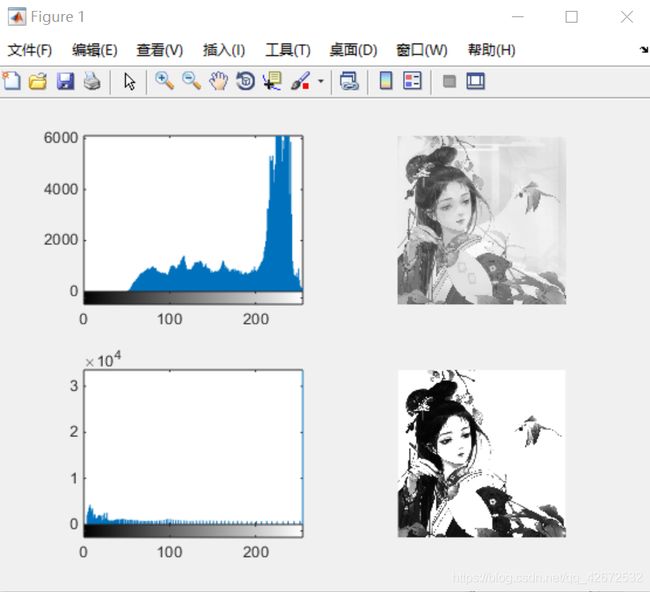Select the Data Cursor tool
Screen dimensions: 650x592
272,81
